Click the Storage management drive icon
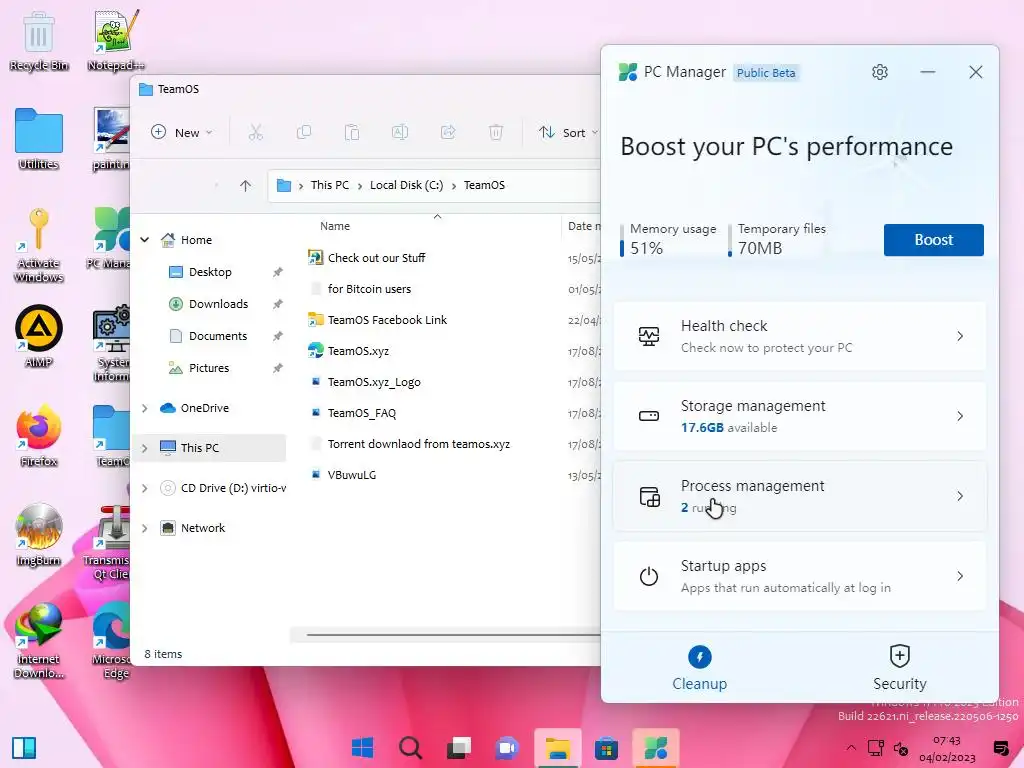The image size is (1024, 768). 648,416
